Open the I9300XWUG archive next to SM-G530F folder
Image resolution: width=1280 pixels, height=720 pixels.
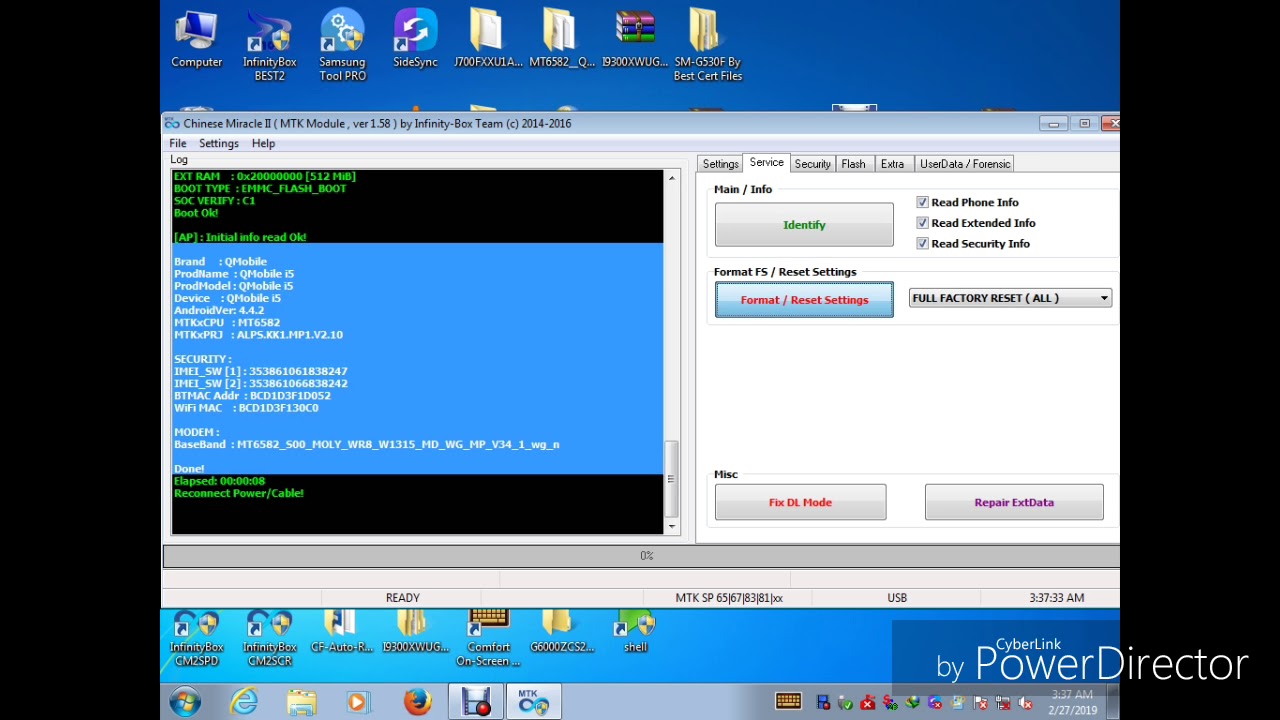[635, 40]
